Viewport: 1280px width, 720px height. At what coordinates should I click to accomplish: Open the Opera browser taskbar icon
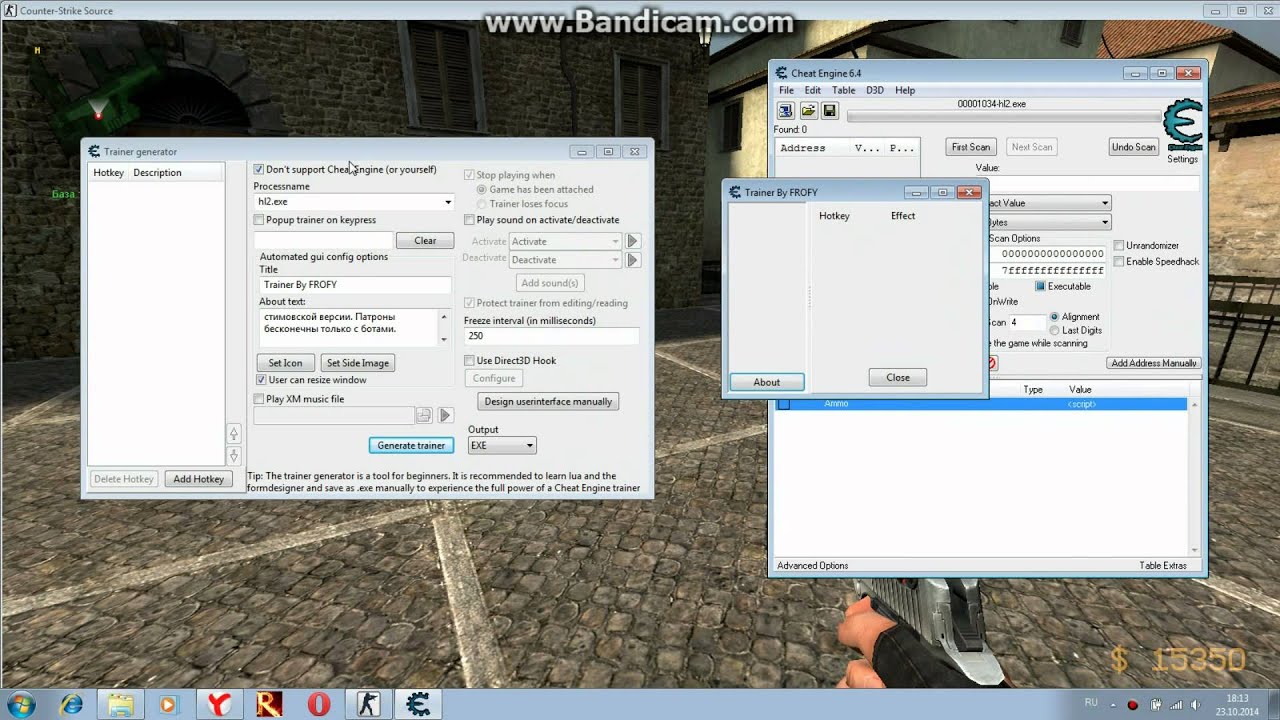tap(319, 704)
